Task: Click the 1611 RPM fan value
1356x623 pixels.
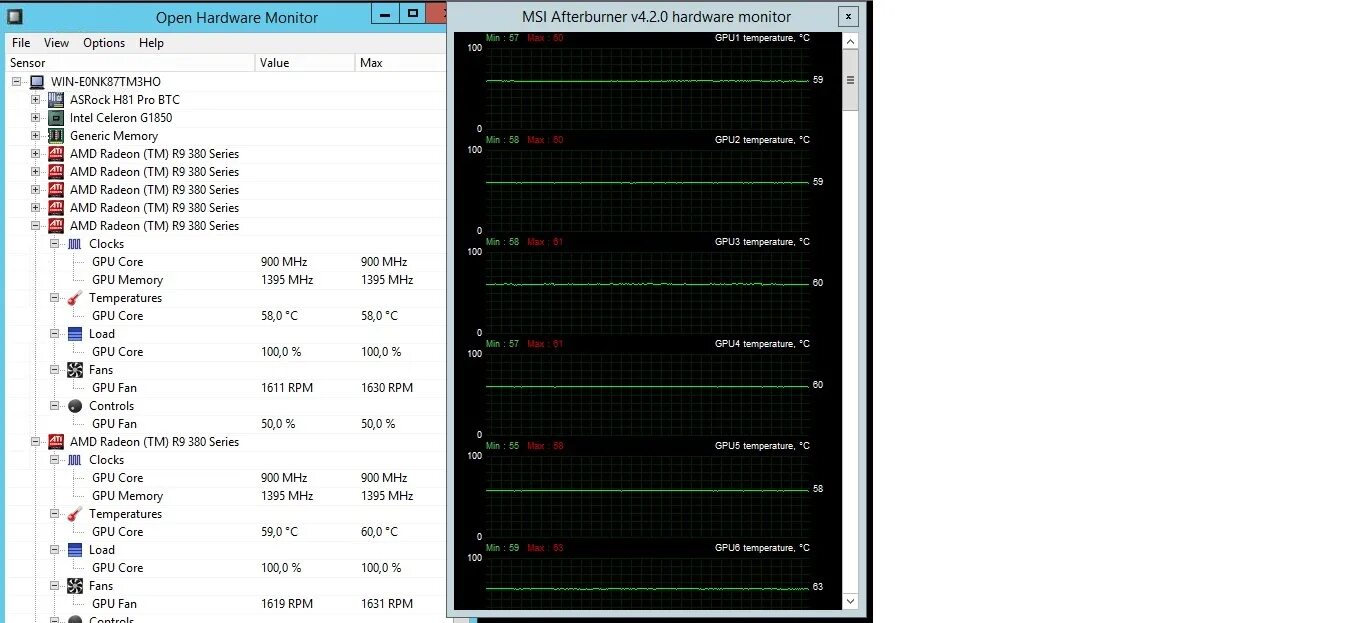Action: coord(287,388)
